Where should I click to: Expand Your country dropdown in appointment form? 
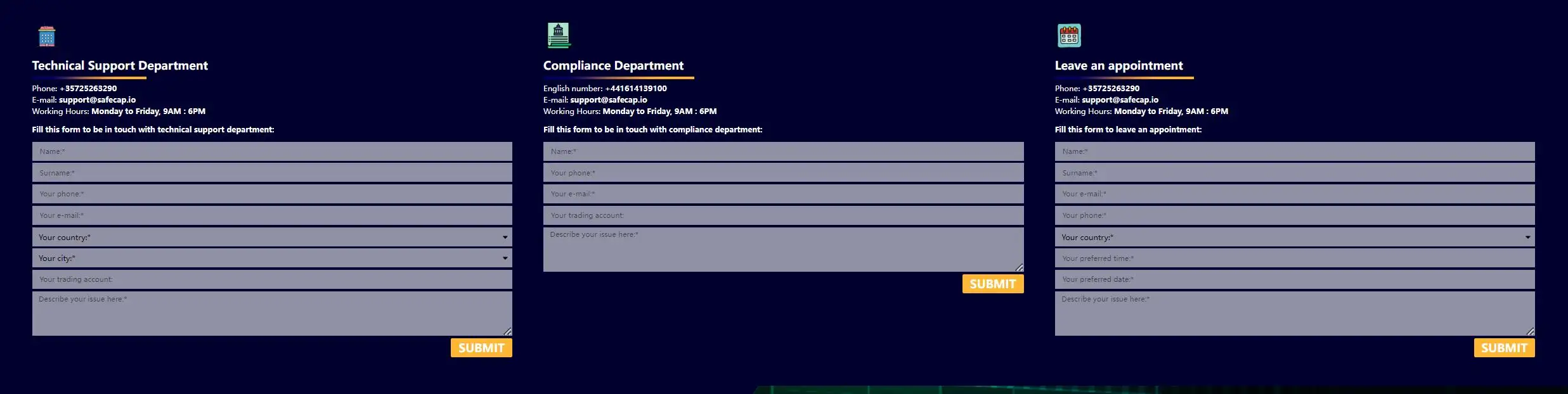tap(1295, 237)
